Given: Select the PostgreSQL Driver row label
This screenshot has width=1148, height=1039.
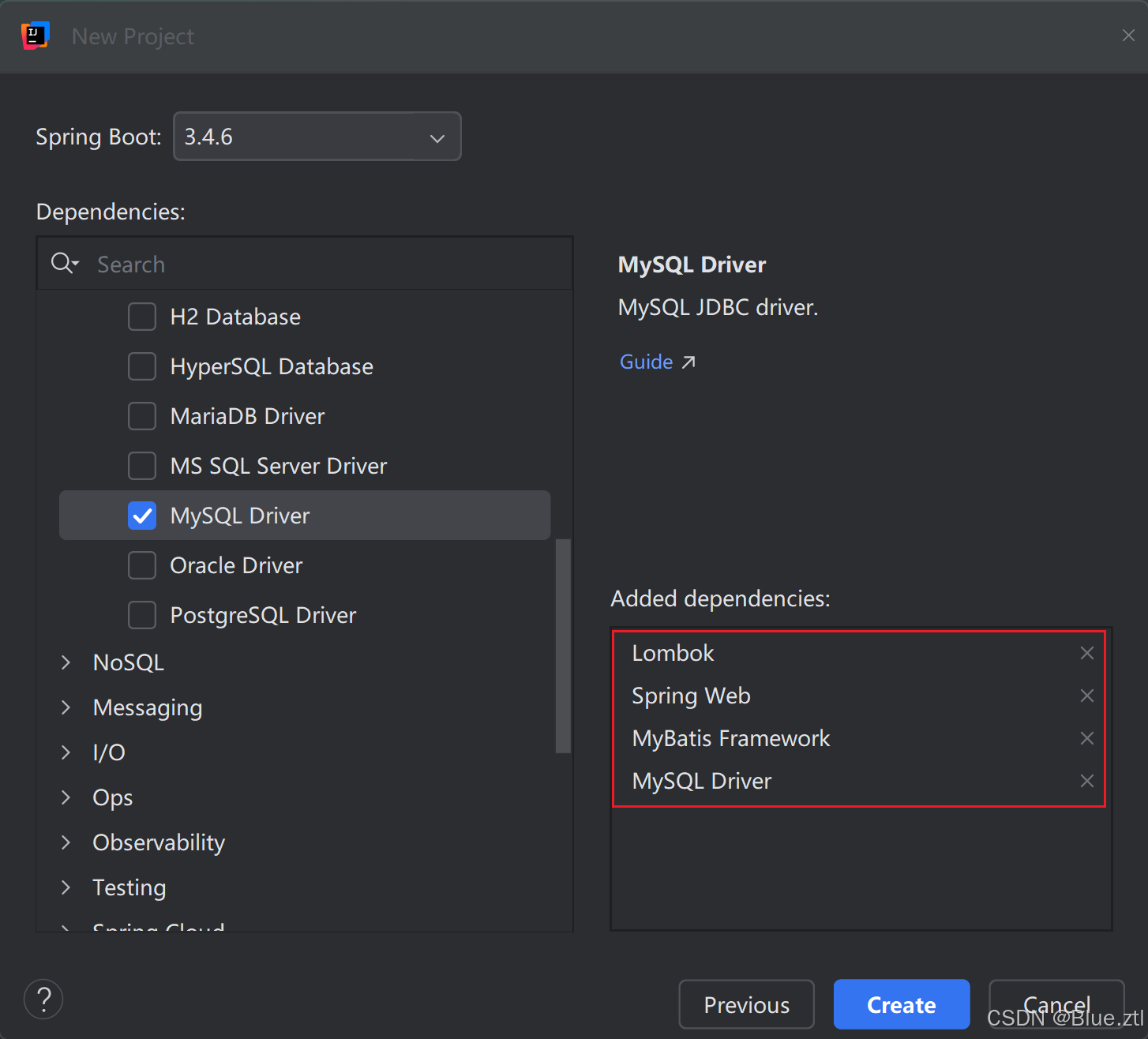Looking at the screenshot, I should pos(263,615).
